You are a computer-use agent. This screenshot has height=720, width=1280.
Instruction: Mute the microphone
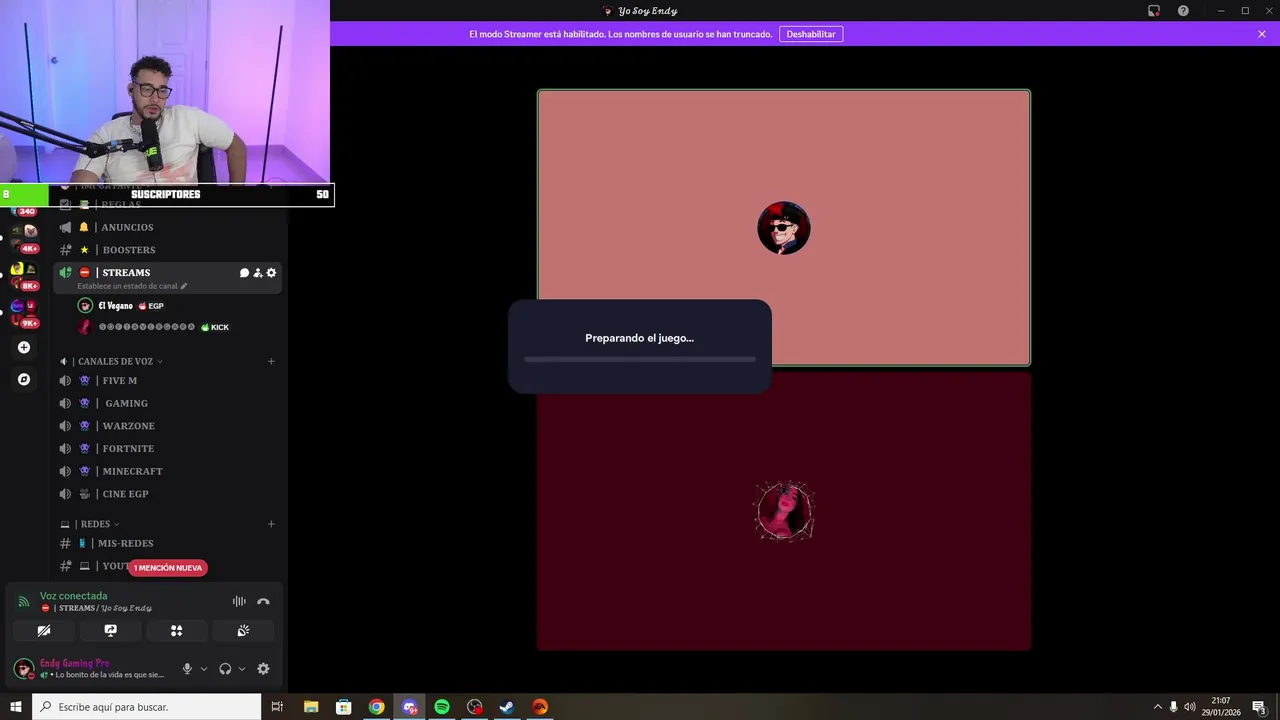187,669
